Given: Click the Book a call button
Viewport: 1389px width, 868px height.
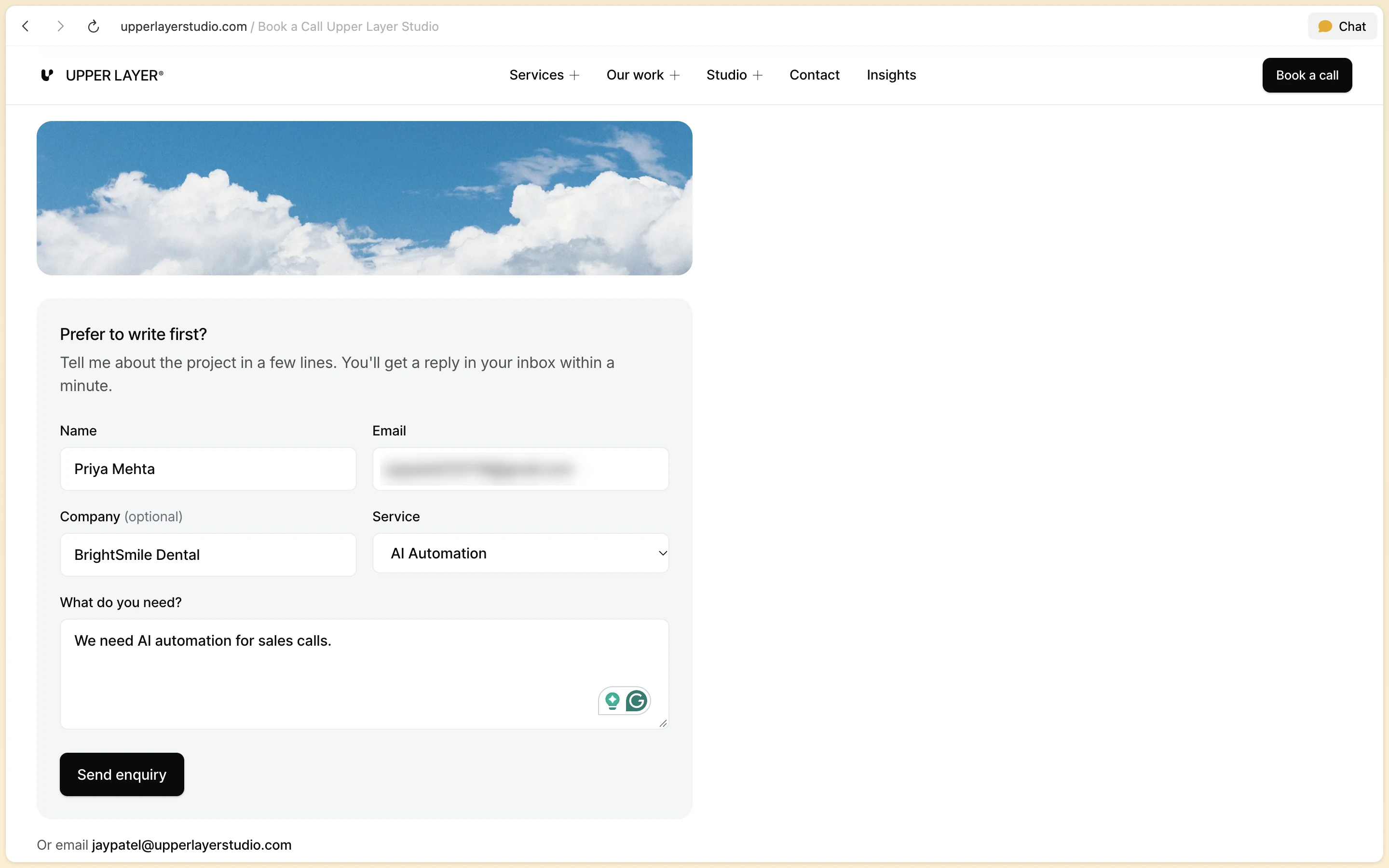Looking at the screenshot, I should (x=1307, y=75).
